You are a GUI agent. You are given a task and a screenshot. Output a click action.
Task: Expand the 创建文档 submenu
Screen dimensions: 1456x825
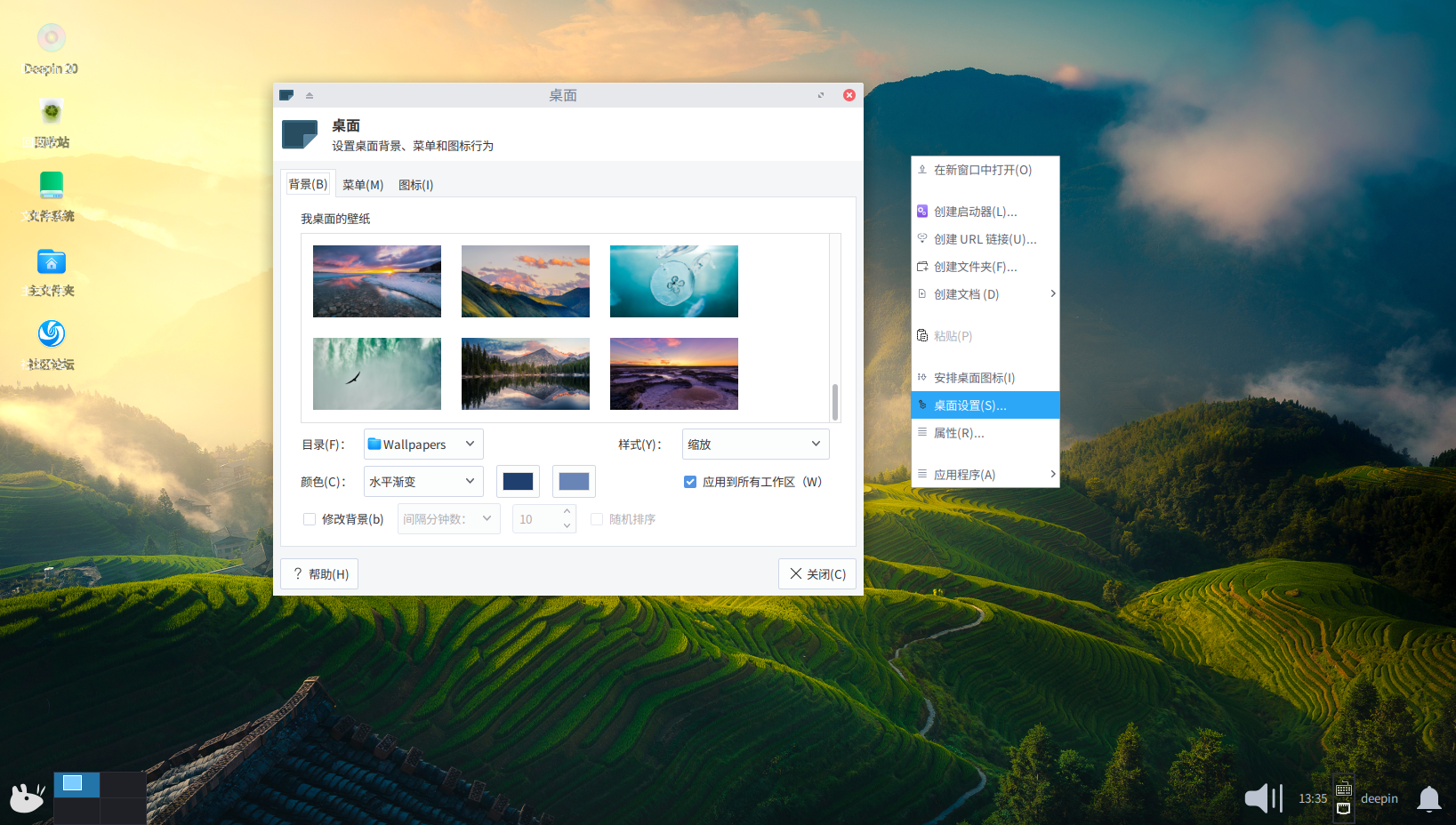click(985, 294)
